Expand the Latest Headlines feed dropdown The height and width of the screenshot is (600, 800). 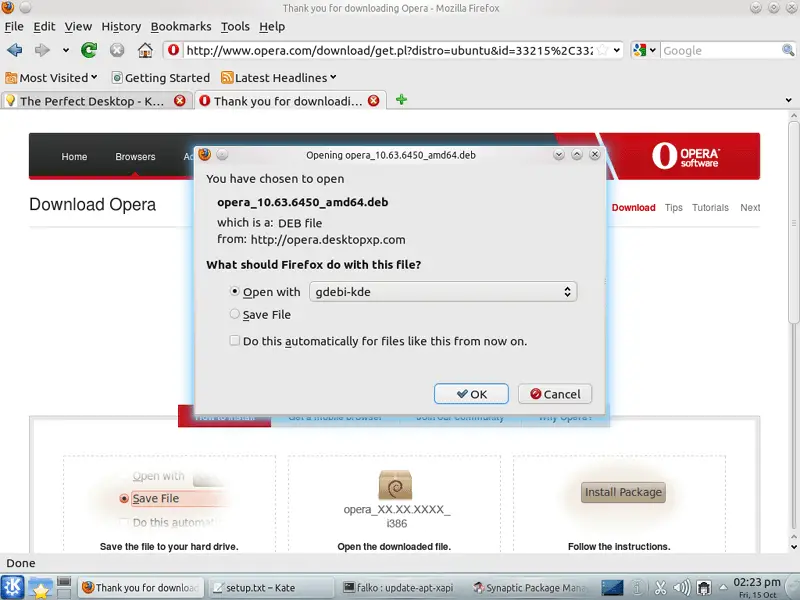(x=279, y=78)
